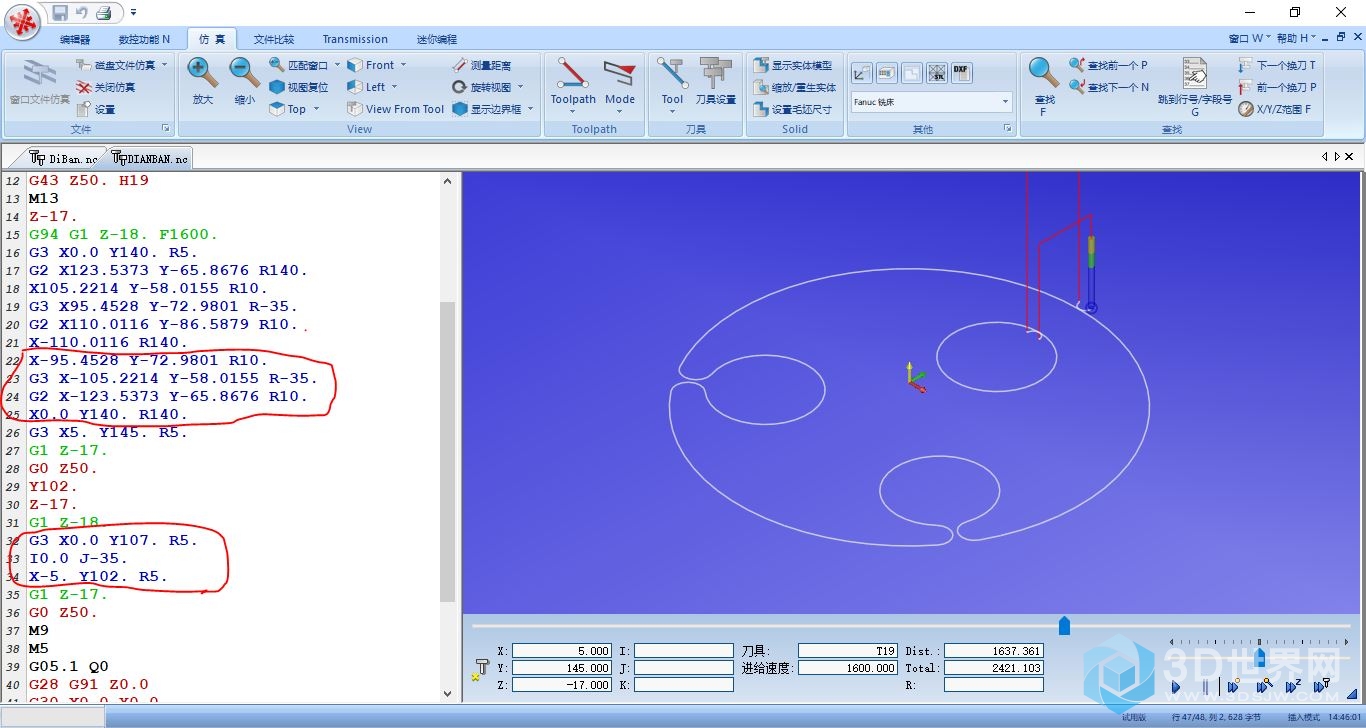Open simulation 设置 settings
Screen dimensions: 1366x728
(x=96, y=109)
